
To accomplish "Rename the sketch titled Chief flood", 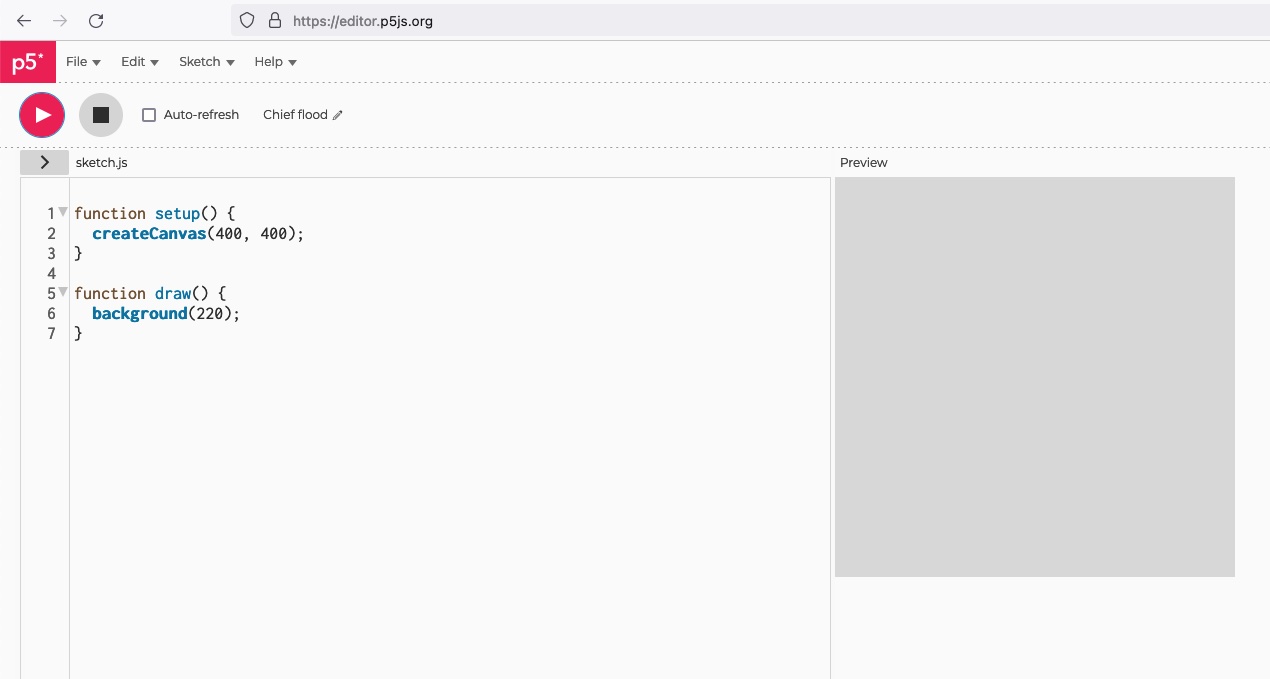I will (295, 115).
